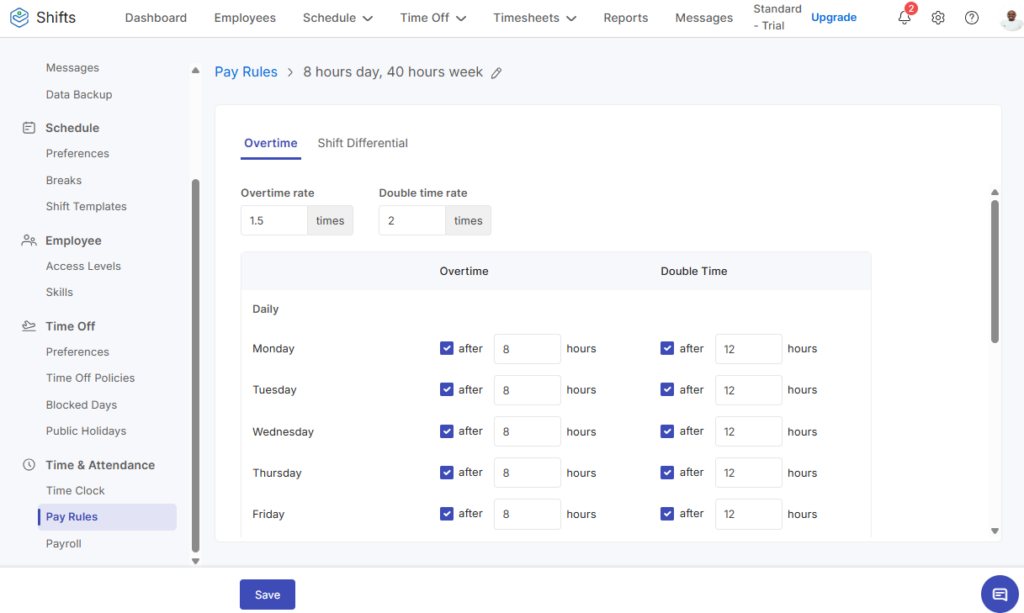Open Skills settings
This screenshot has width=1024, height=613.
59,292
